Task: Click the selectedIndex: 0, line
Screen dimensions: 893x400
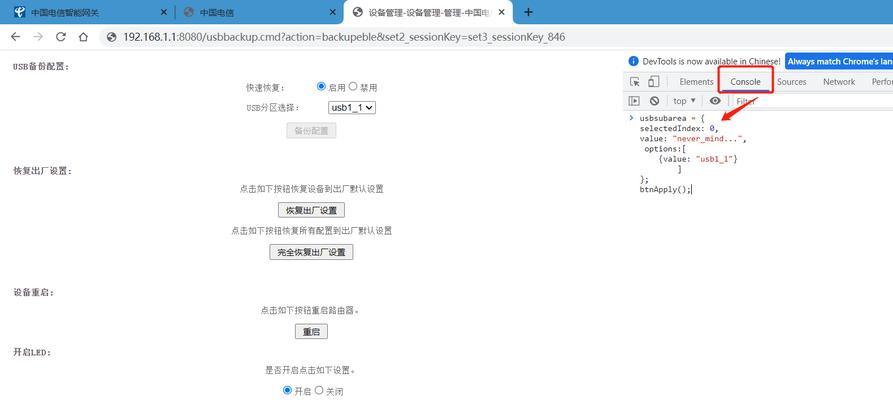Action: (x=677, y=129)
